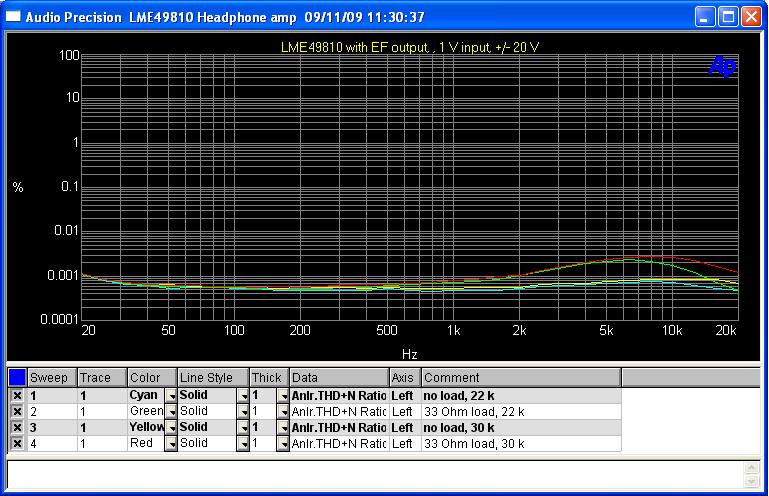Image resolution: width=769 pixels, height=496 pixels.
Task: Click the Data column header
Action: coord(339,378)
